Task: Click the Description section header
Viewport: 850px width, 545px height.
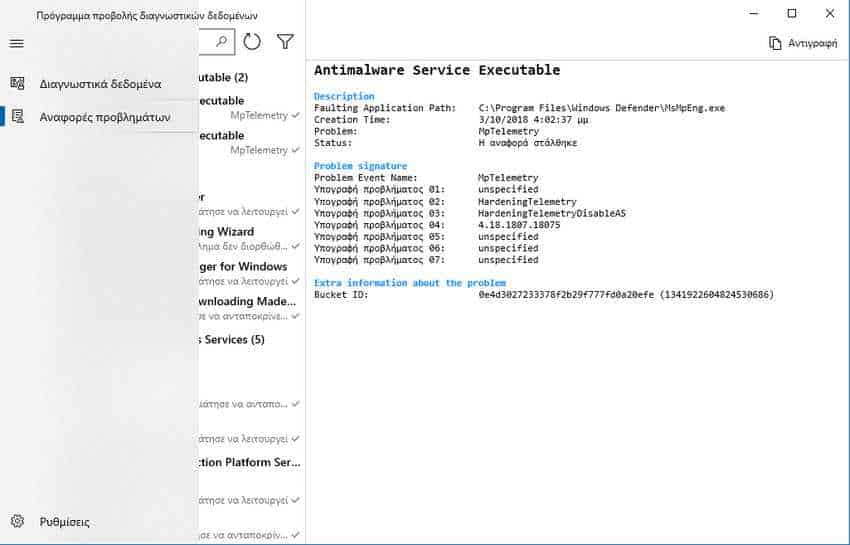Action: pyautogui.click(x=344, y=96)
